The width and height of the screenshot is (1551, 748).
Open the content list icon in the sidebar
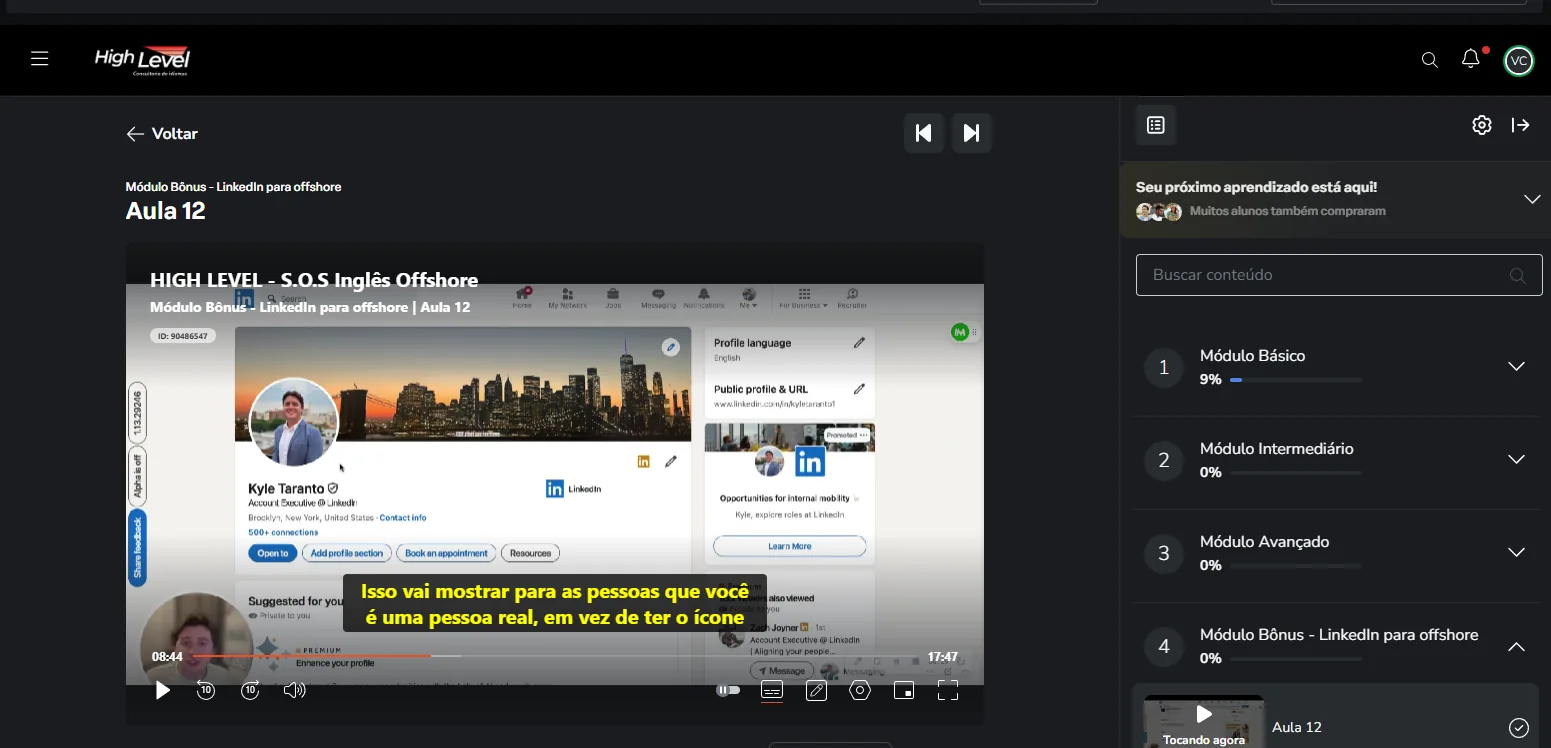tap(1156, 125)
